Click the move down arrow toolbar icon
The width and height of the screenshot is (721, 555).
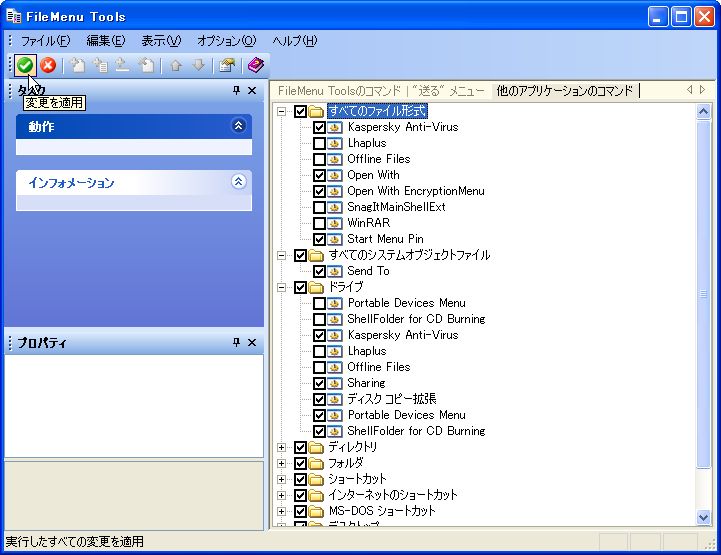(198, 65)
